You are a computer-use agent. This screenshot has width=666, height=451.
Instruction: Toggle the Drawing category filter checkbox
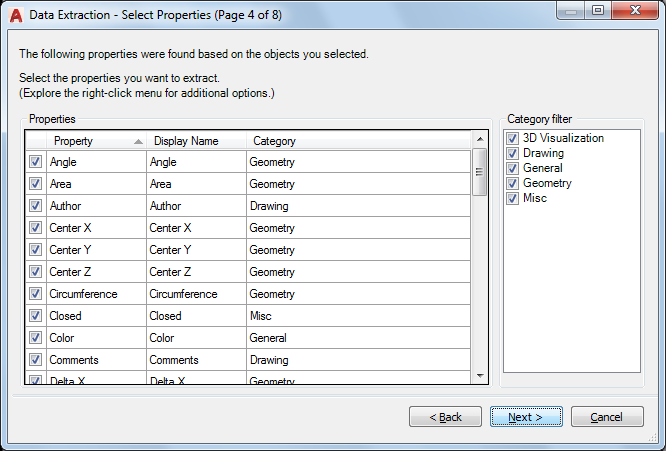click(512, 153)
